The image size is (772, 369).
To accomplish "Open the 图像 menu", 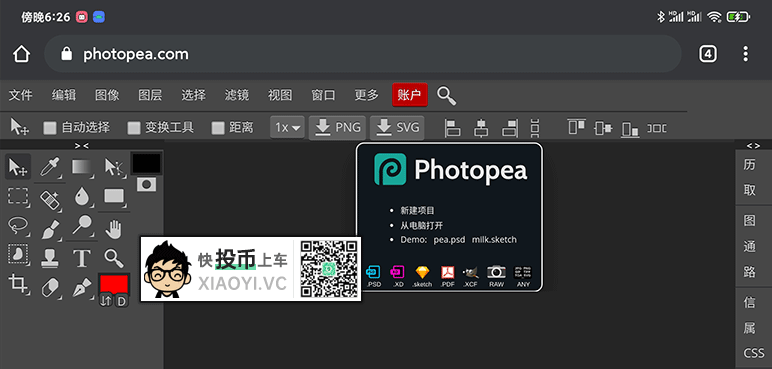I will click(x=107, y=95).
